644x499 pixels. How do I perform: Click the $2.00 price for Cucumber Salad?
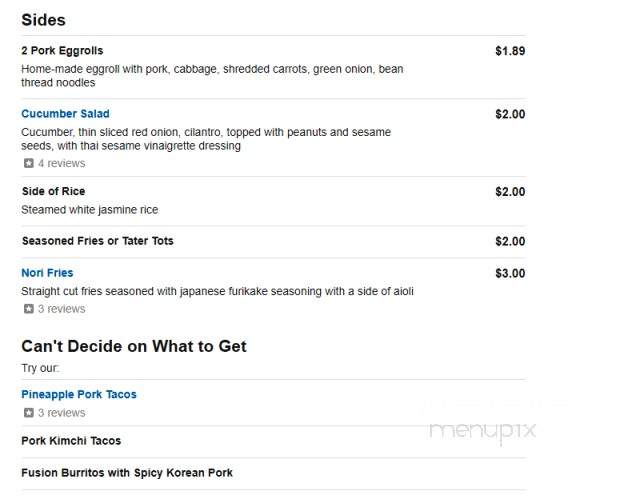coord(510,114)
